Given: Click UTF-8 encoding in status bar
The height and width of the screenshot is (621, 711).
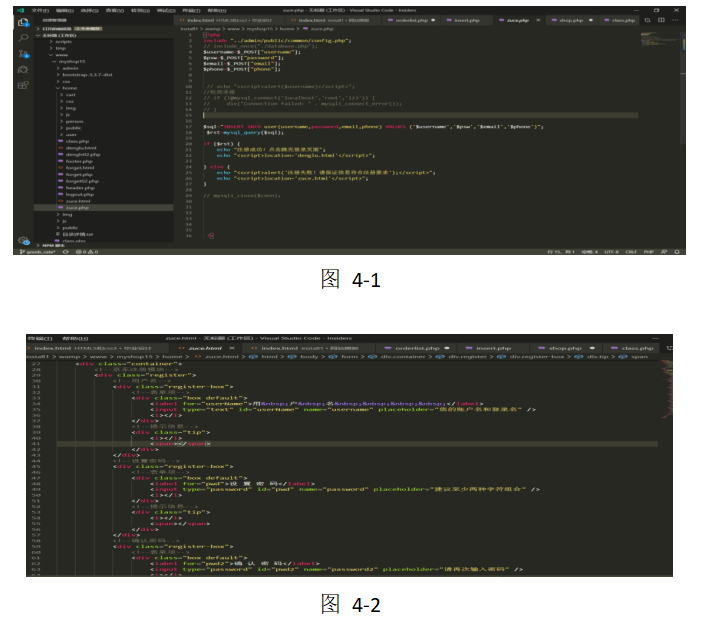Looking at the screenshot, I should pyautogui.click(x=611, y=252).
